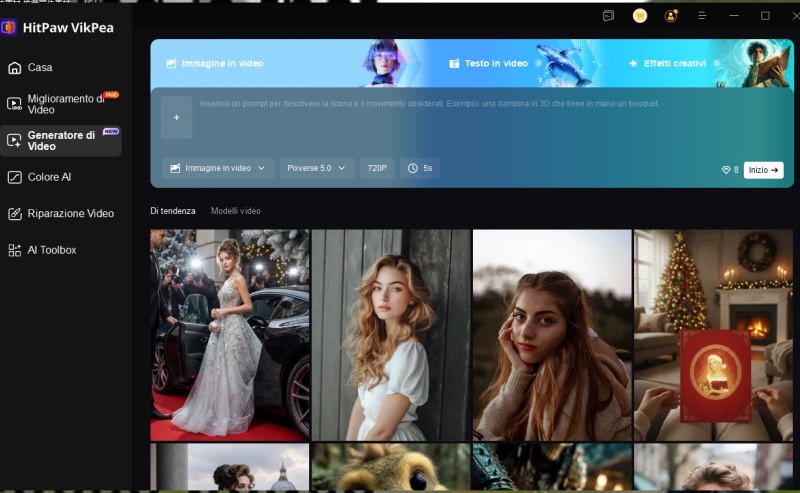The width and height of the screenshot is (800, 493).
Task: Open the brunette woman in sweater thumbnail
Action: click(552, 335)
